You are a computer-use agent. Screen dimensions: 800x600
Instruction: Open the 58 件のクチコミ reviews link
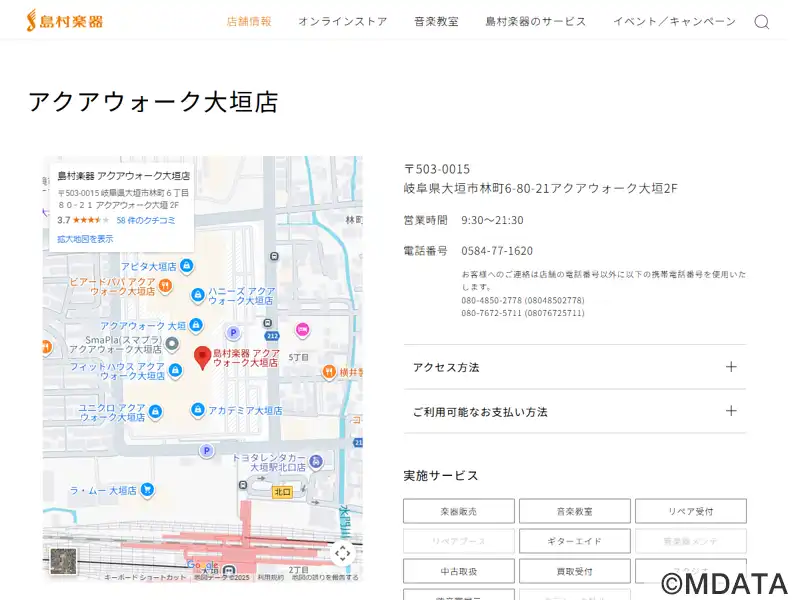[146, 220]
